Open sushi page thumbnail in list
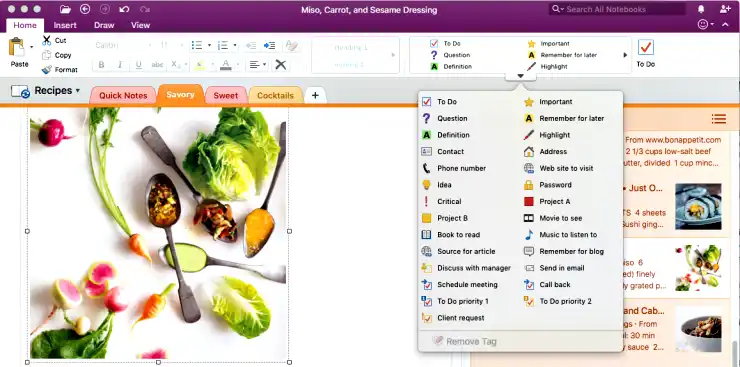The image size is (740, 367). [698, 206]
